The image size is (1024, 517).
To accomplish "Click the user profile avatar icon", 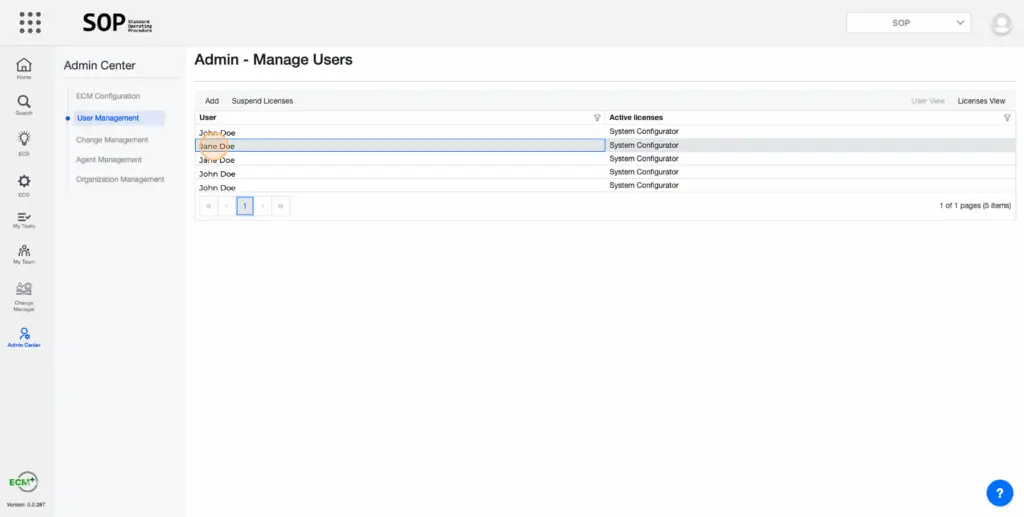I will point(1000,24).
